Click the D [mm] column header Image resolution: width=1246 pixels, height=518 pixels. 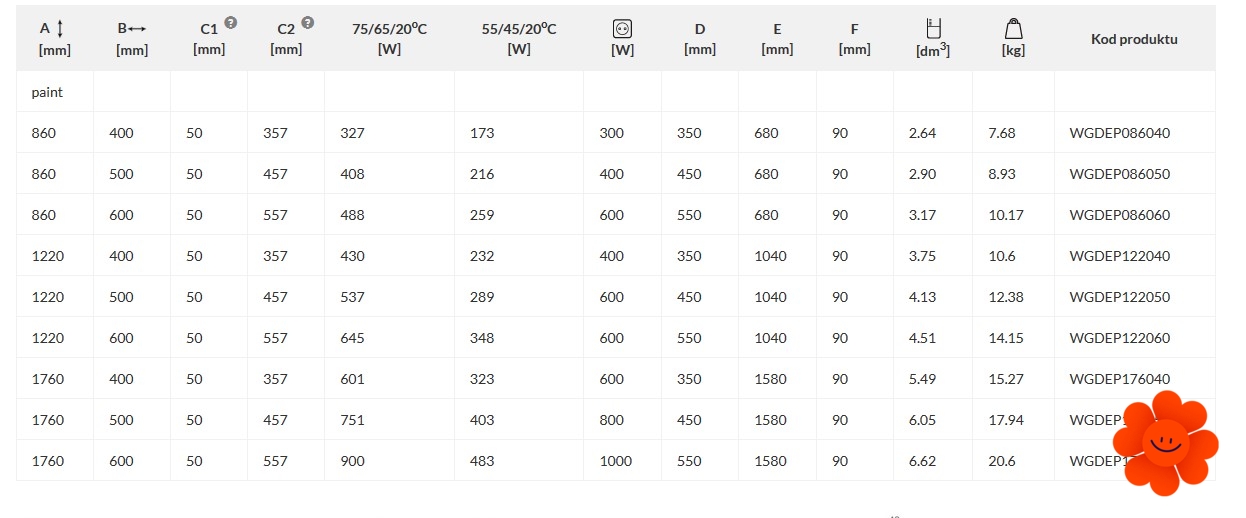(699, 38)
